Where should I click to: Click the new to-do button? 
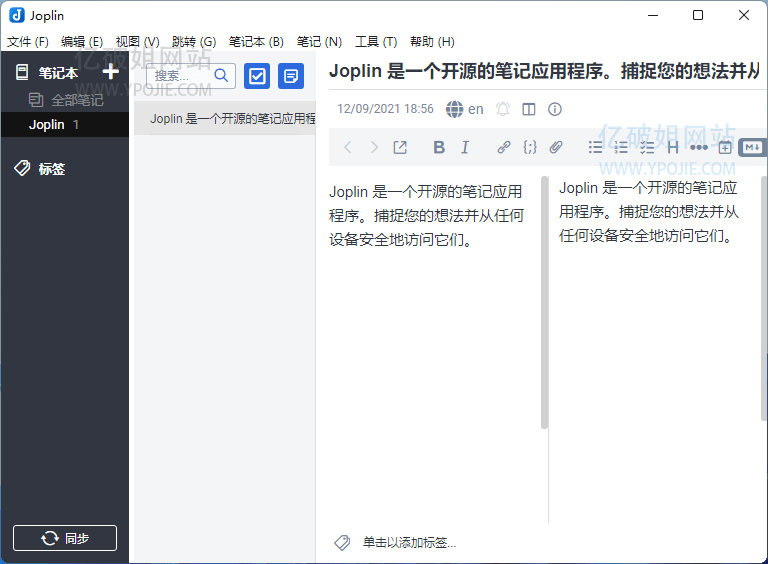click(x=257, y=76)
